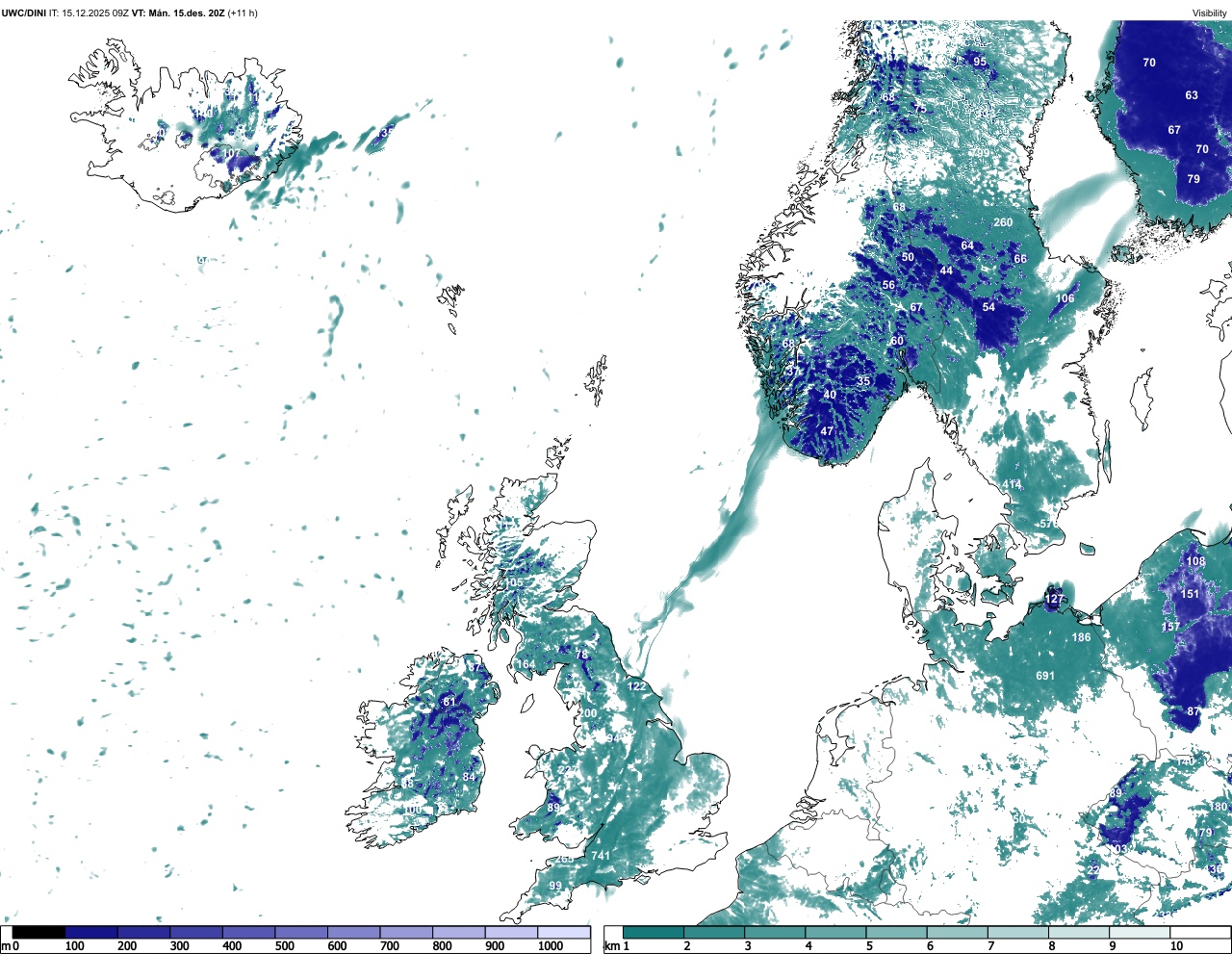Image resolution: width=1232 pixels, height=954 pixels.
Task: Click the 8–9 km legend swatch
Action: pos(1079,932)
